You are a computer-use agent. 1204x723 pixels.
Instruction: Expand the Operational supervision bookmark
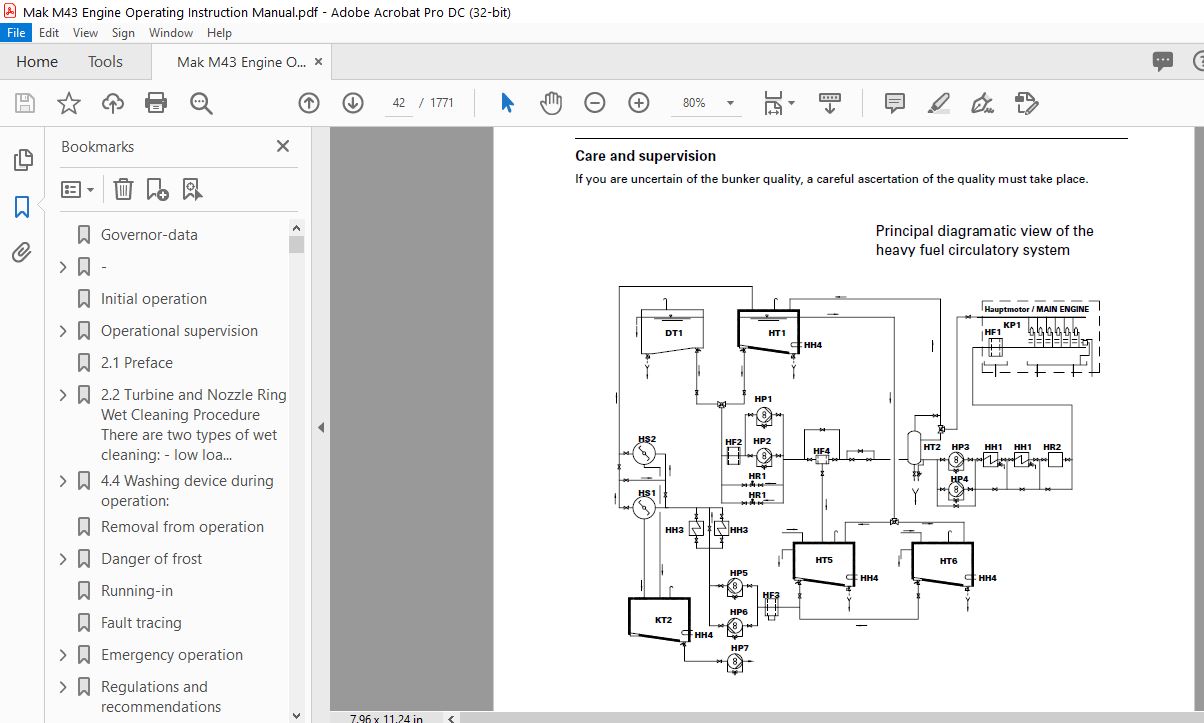pyautogui.click(x=64, y=331)
